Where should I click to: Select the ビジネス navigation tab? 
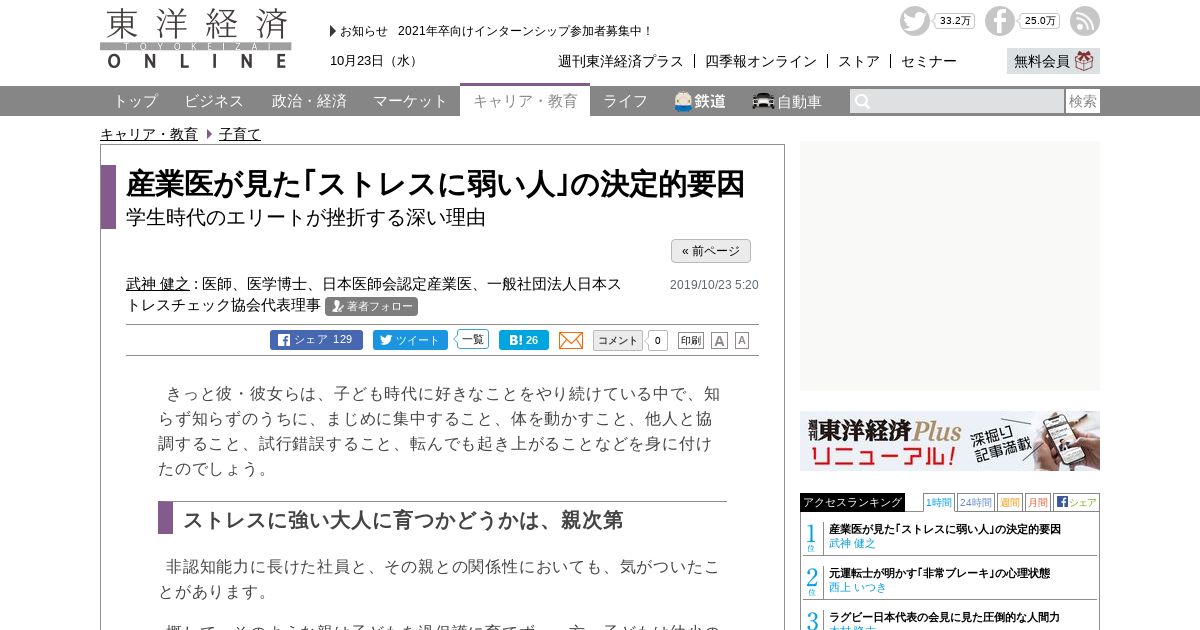coord(214,101)
